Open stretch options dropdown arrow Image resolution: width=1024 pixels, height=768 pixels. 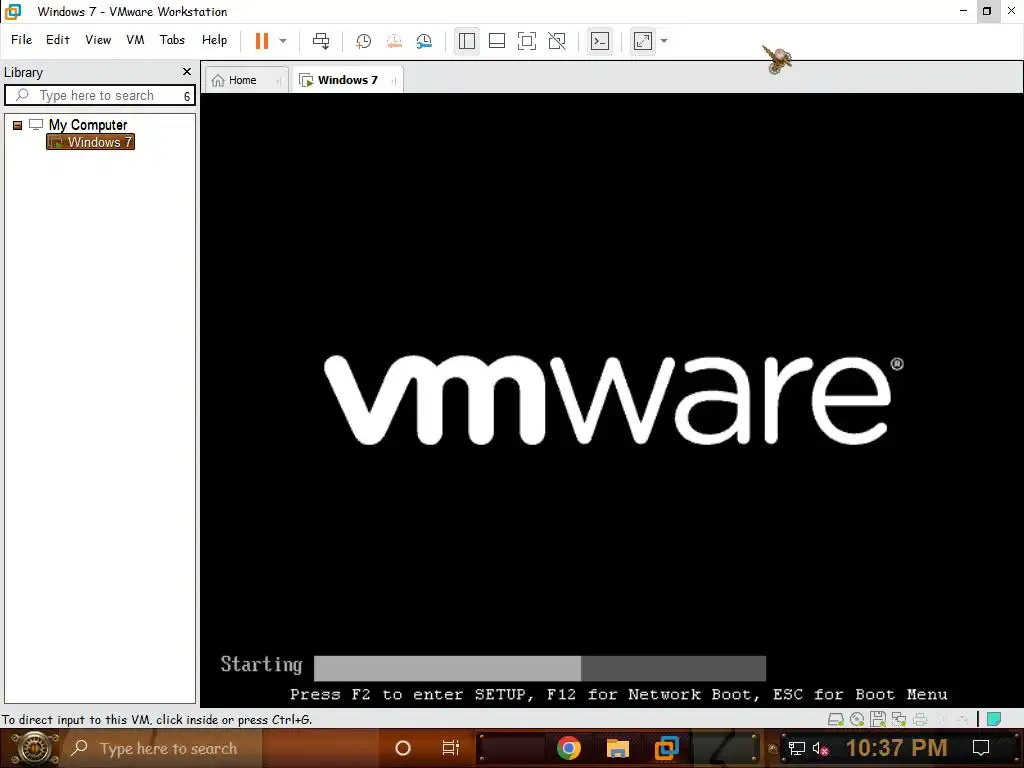click(664, 41)
